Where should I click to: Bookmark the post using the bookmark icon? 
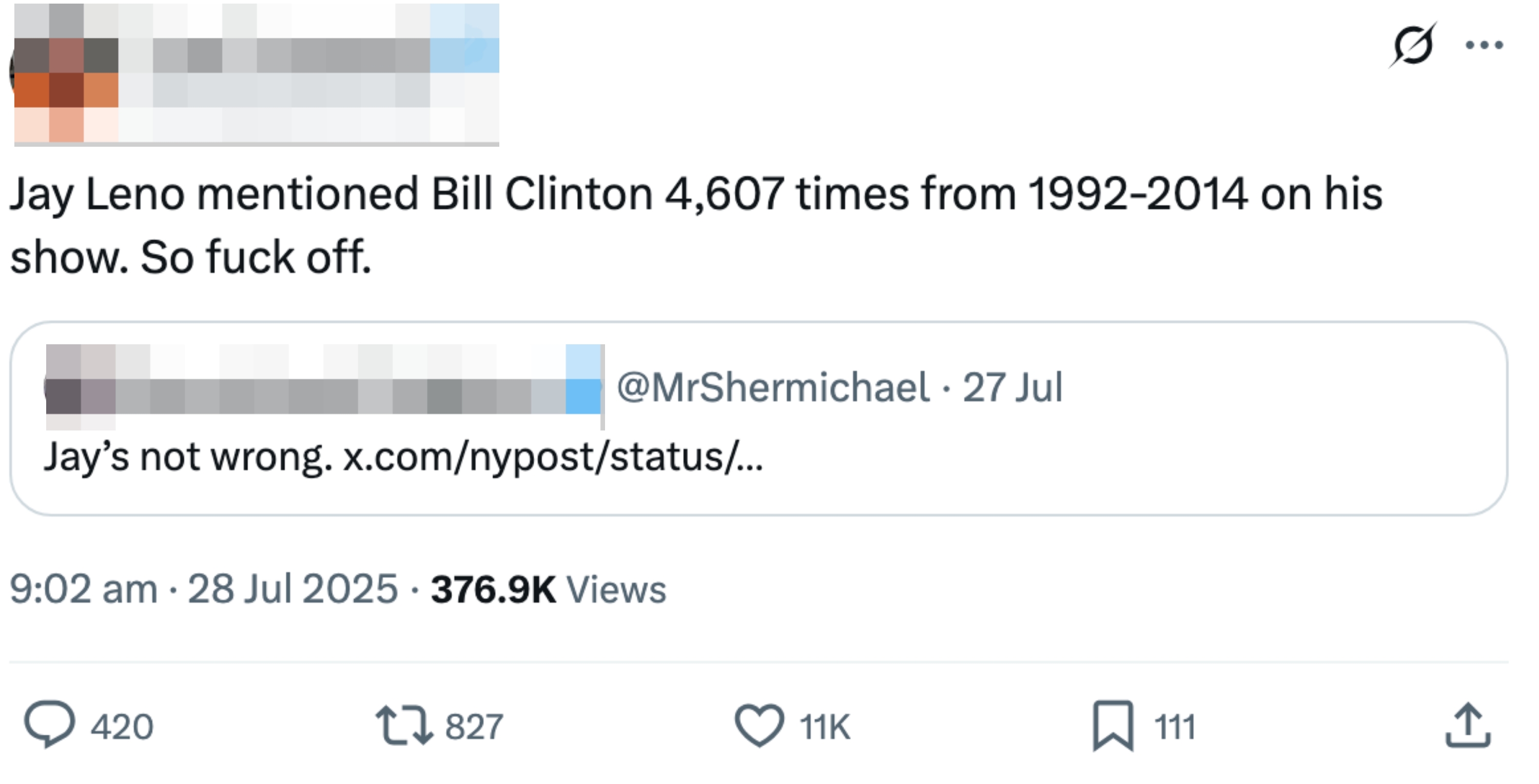1113,726
